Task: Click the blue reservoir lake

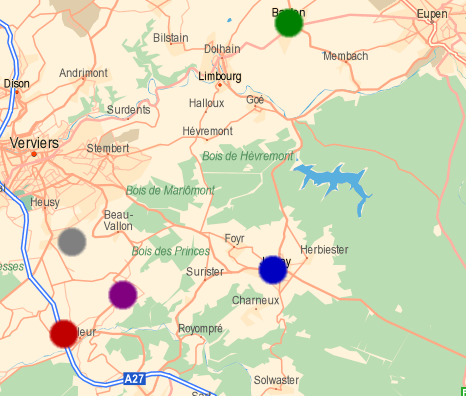Action: [x=333, y=182]
